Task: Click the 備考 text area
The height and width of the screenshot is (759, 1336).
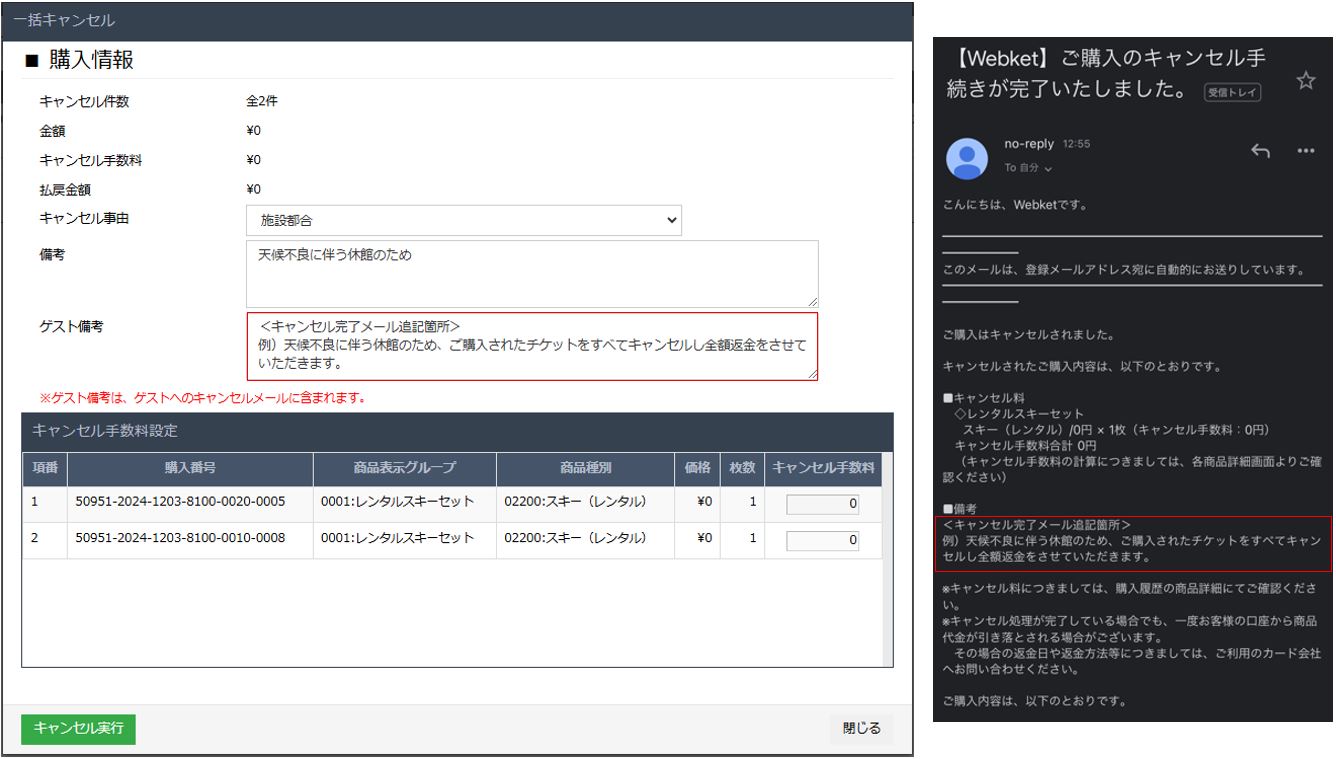Action: [532, 273]
